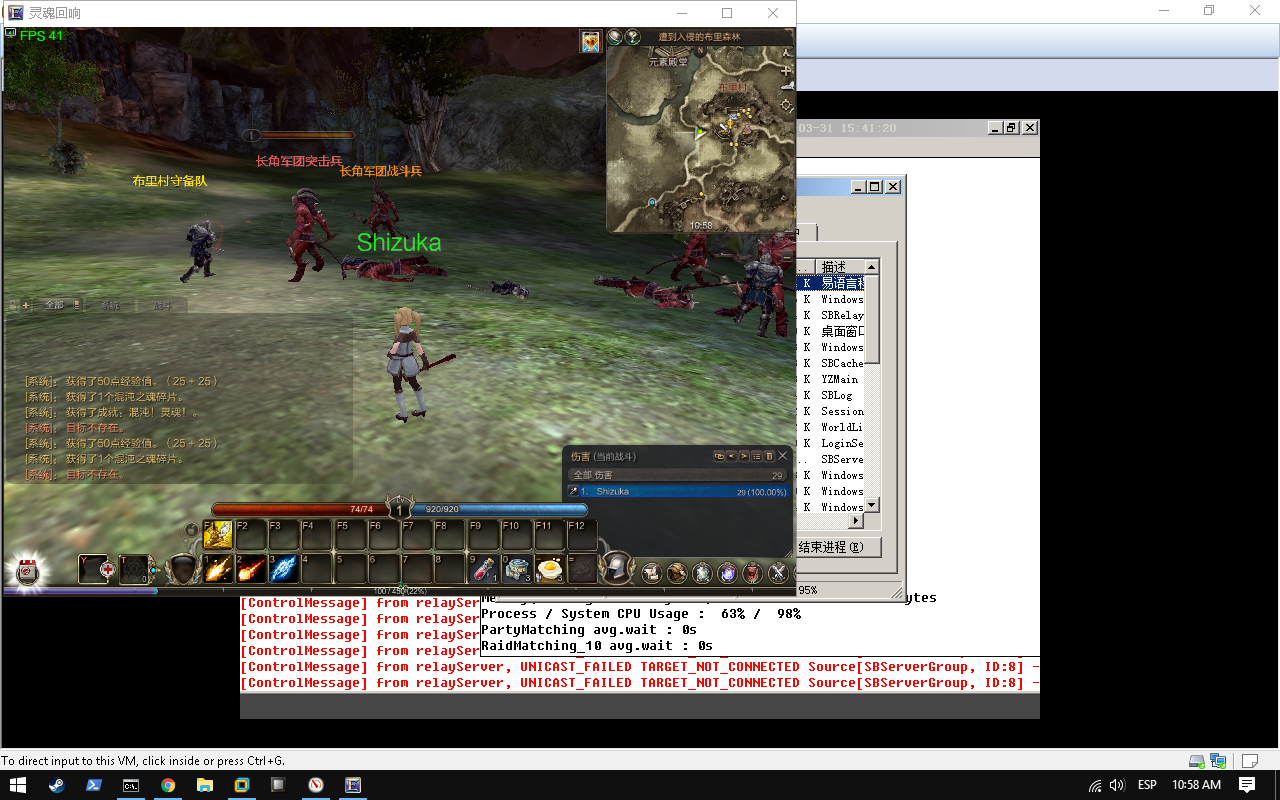
Task: Collapse minimap with the minus button
Action: (787, 258)
